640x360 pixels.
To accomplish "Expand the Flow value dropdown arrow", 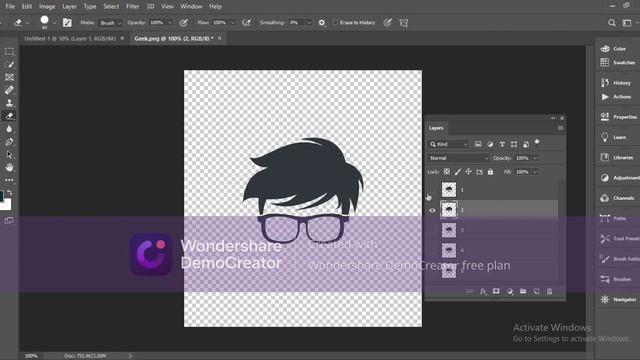I will [x=233, y=23].
